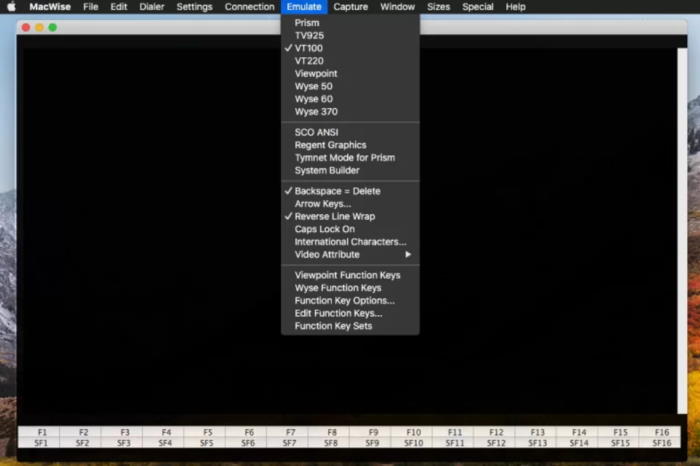Enable Tymnet Mode for Prism

point(350,158)
